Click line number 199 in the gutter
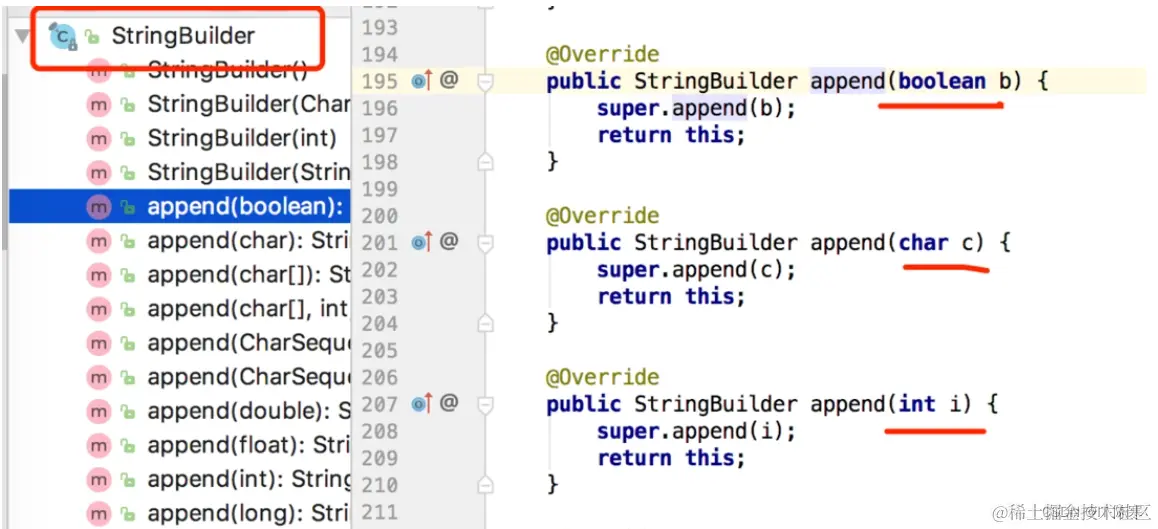This screenshot has width=1158, height=529. [380, 189]
